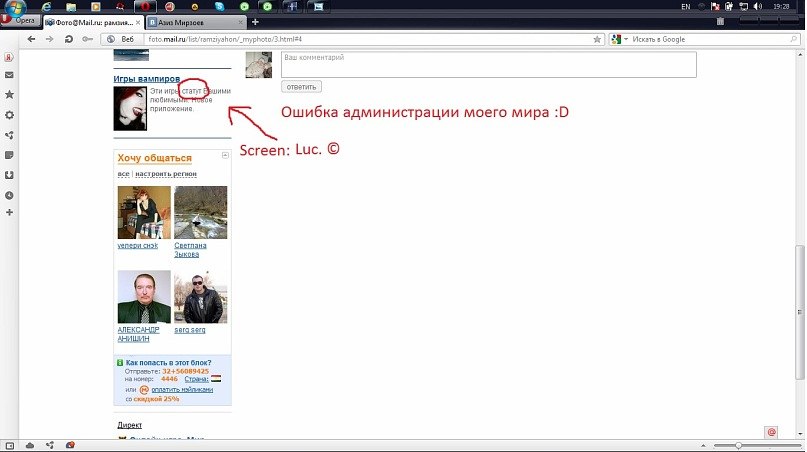Add a panel with plus icon

tap(9, 212)
